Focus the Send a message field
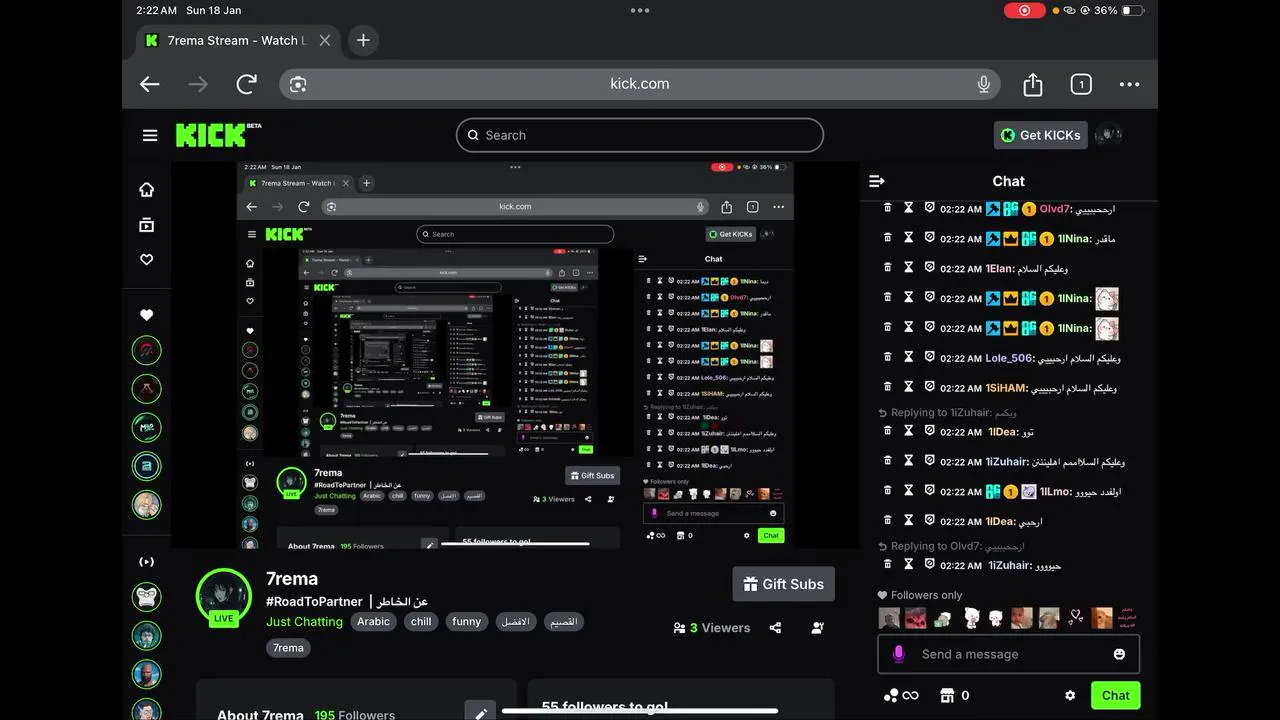Screen dimensions: 1280x720 click(1008, 654)
